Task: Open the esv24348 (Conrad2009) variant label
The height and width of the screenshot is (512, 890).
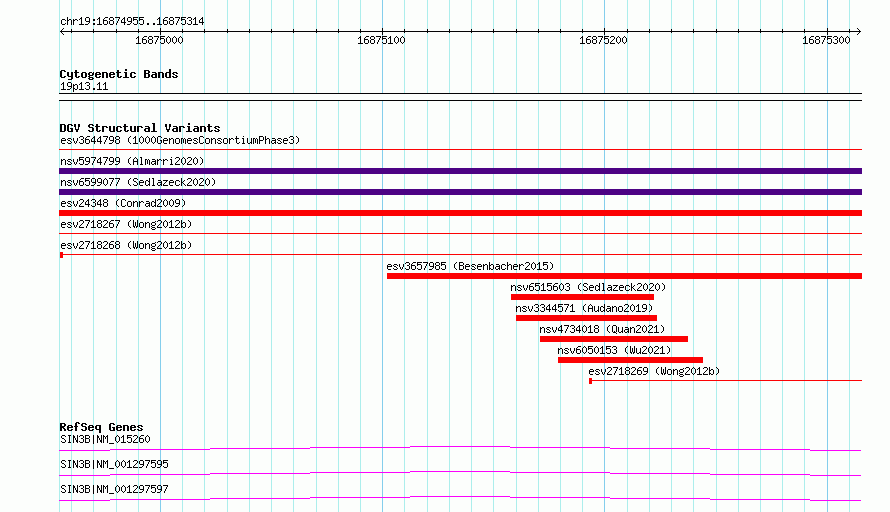Action: point(123,203)
